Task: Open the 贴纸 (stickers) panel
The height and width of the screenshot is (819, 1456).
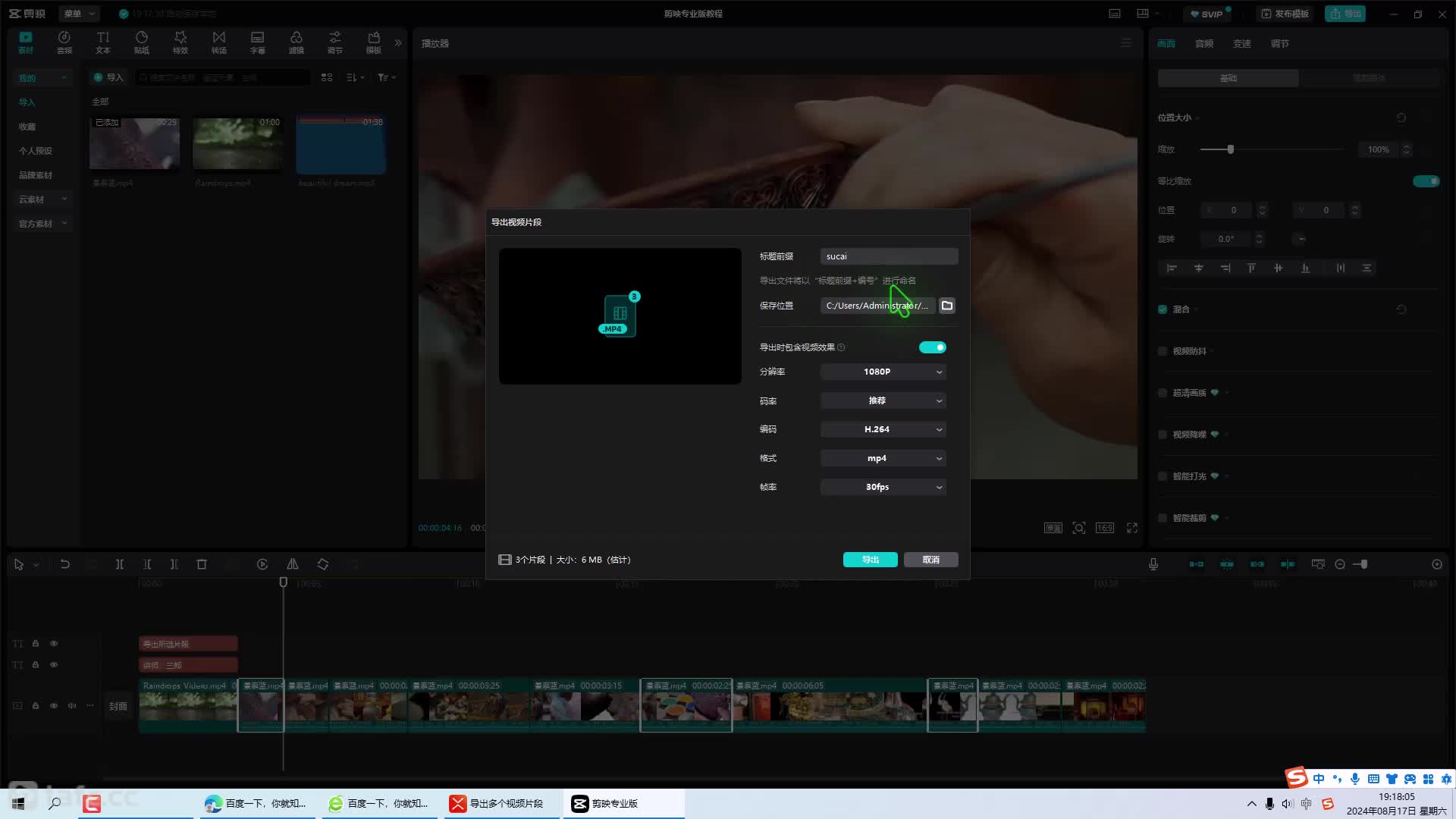Action: click(142, 42)
